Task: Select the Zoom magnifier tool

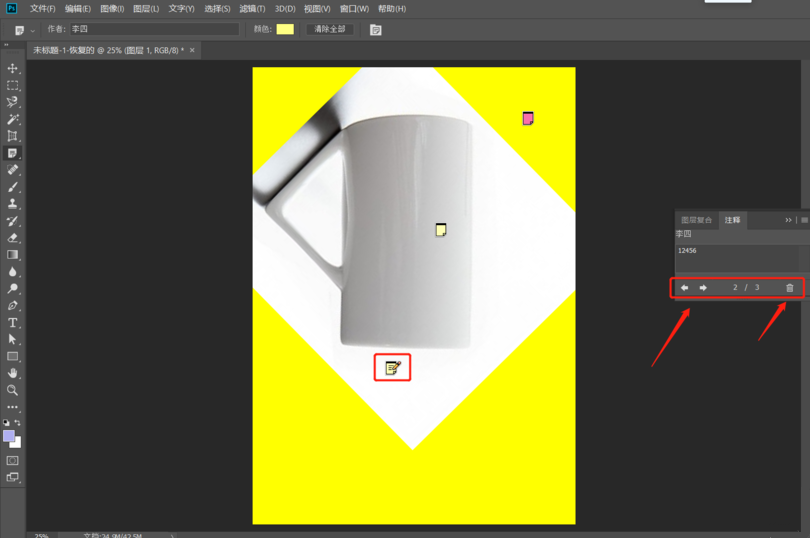Action: [x=13, y=390]
